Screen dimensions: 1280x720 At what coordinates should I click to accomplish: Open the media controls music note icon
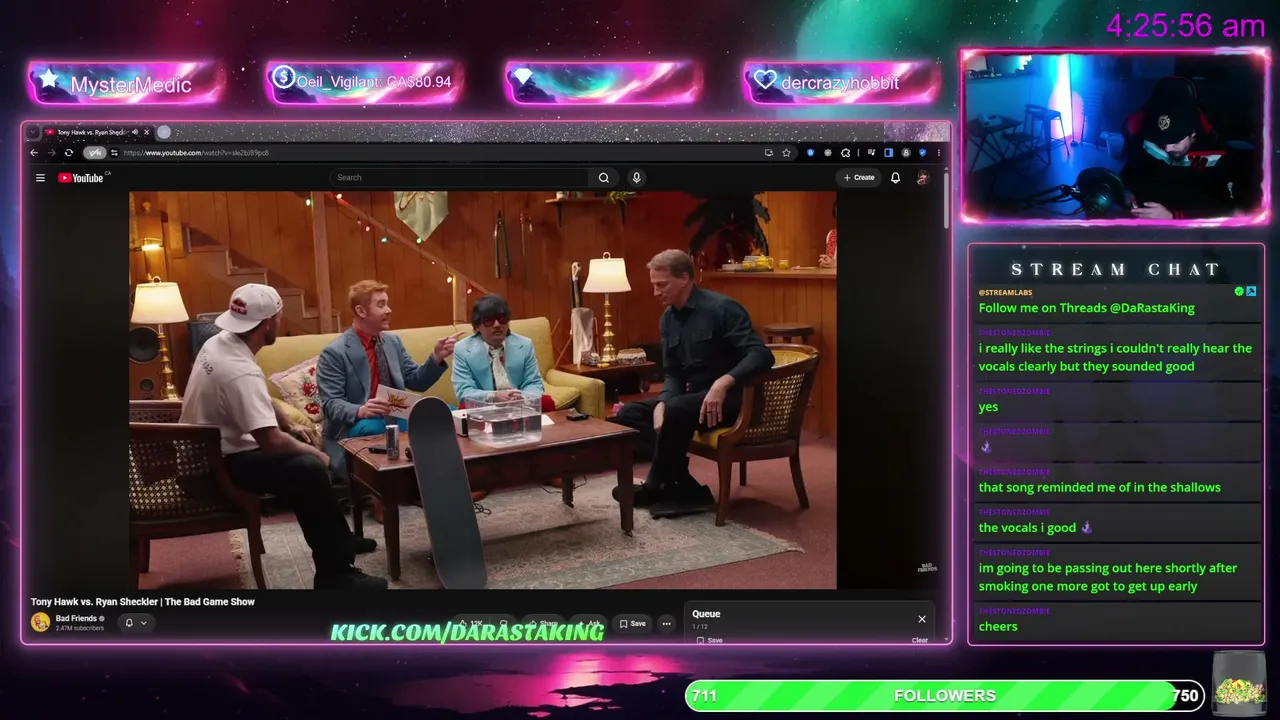coord(872,153)
